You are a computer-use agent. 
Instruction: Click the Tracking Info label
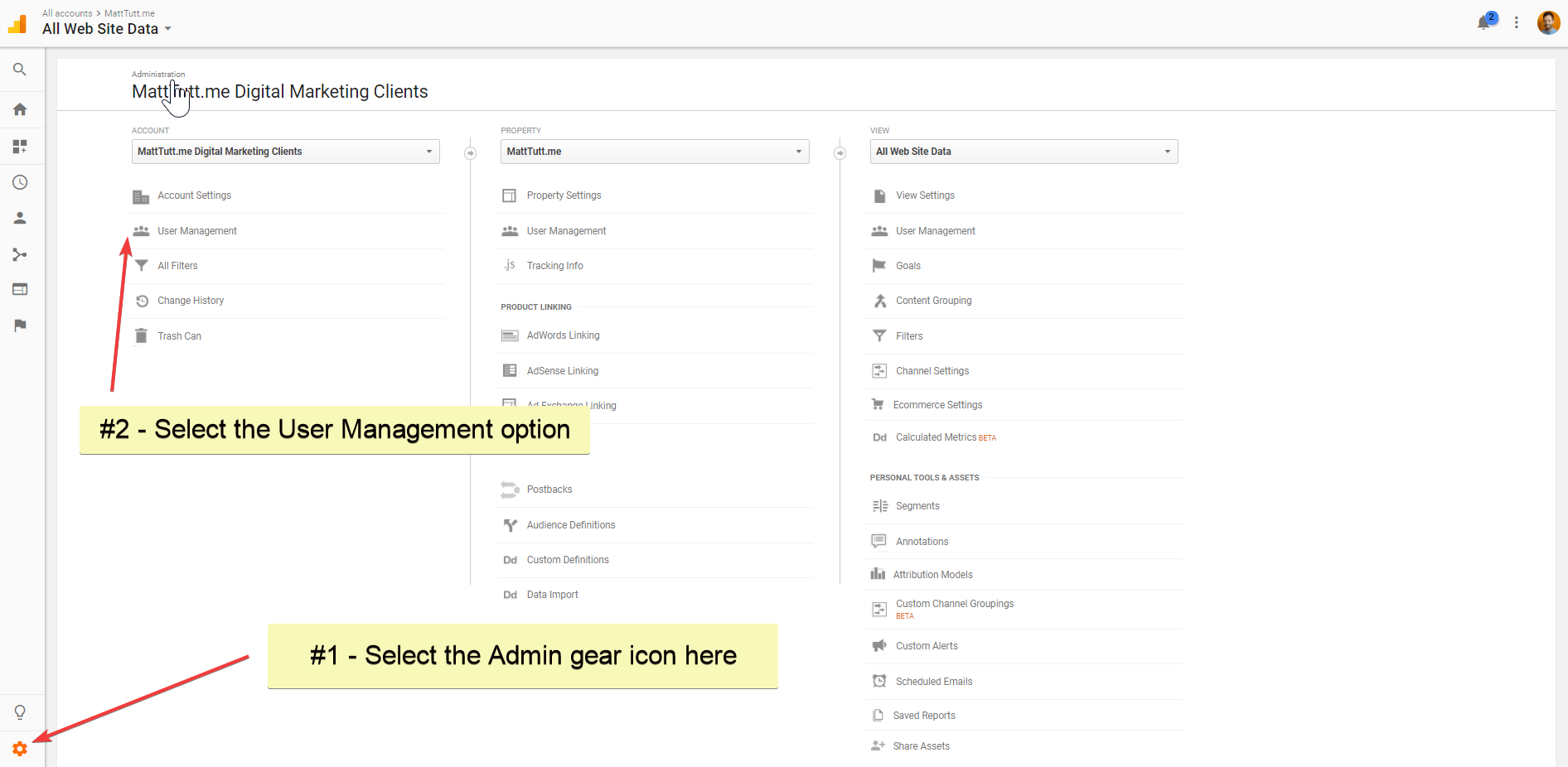555,266
